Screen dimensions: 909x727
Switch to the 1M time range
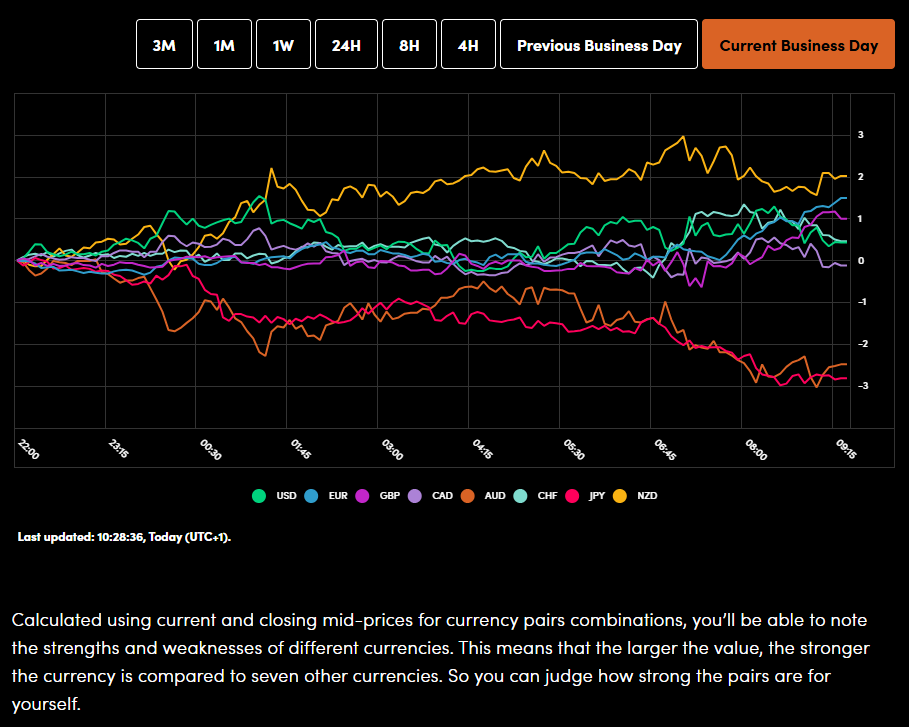(223, 45)
